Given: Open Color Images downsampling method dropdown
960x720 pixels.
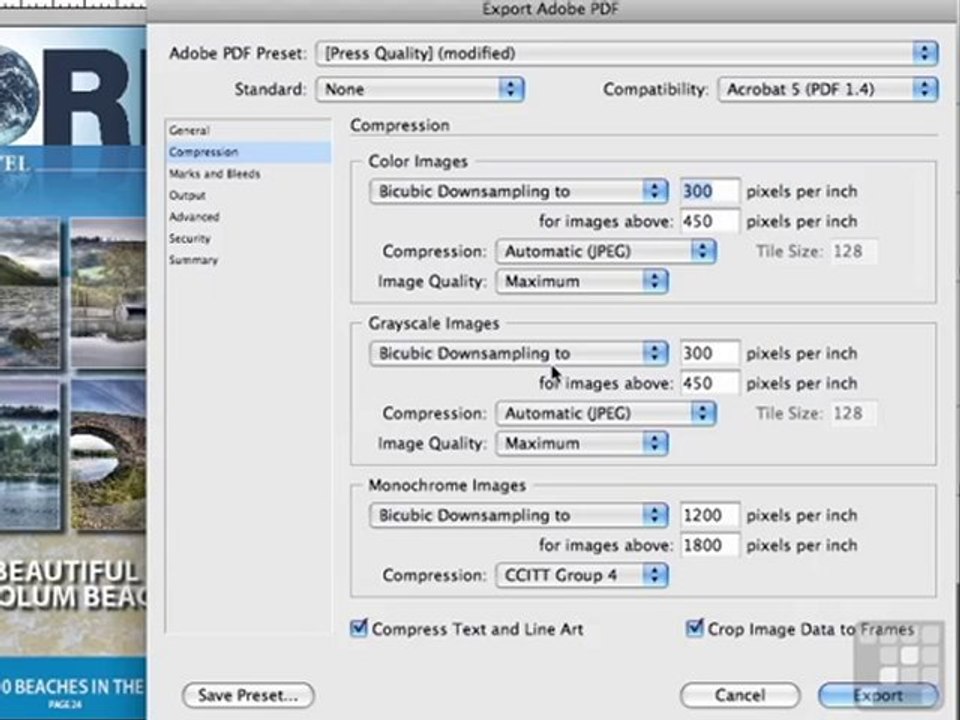Looking at the screenshot, I should coord(519,191).
